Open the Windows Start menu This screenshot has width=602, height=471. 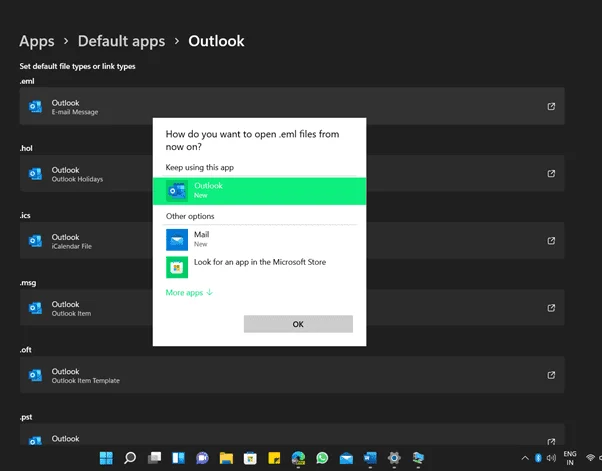(x=106, y=458)
